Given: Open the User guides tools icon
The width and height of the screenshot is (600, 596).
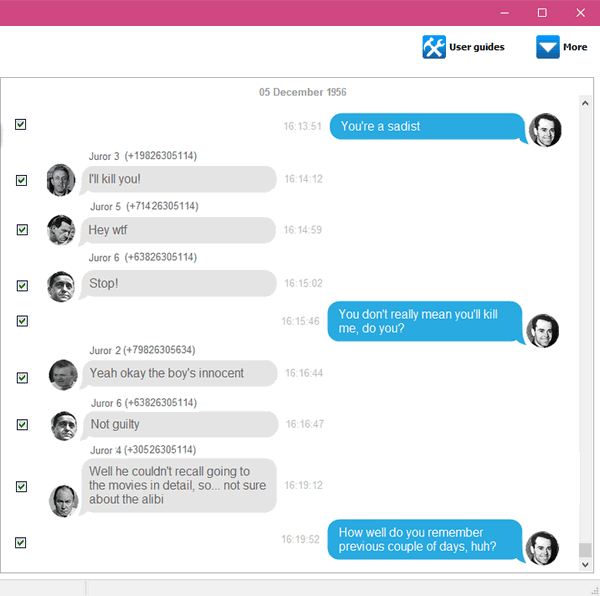Looking at the screenshot, I should (x=434, y=47).
